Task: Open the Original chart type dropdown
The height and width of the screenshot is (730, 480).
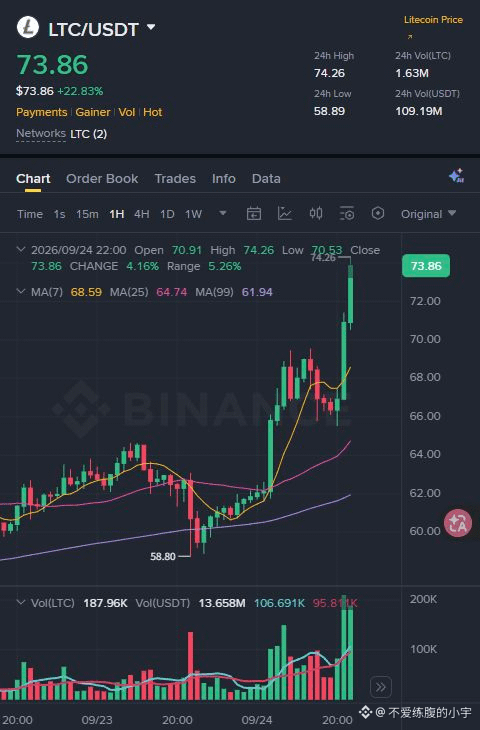Action: [428, 214]
